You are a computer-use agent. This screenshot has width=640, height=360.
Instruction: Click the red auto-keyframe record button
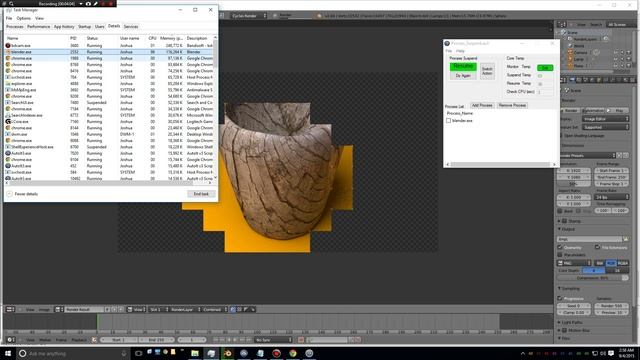301,340
